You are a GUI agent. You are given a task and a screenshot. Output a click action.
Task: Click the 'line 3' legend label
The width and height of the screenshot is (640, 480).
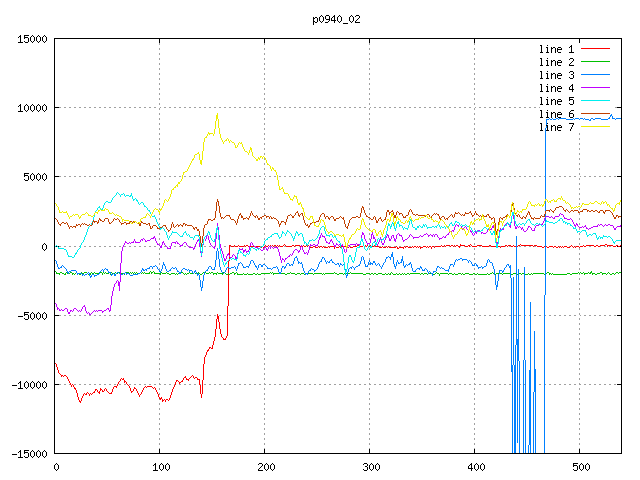point(557,75)
